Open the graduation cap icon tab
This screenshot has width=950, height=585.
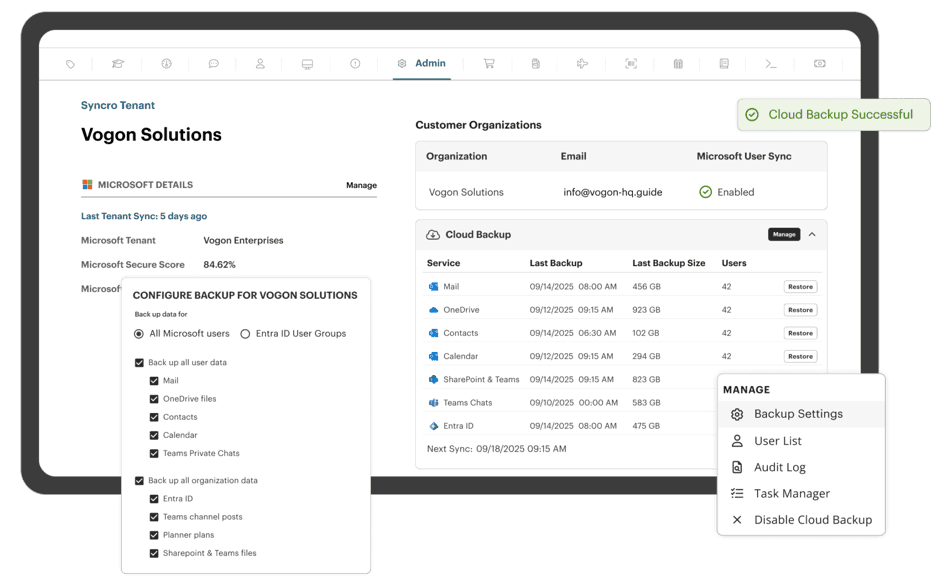[x=118, y=64]
